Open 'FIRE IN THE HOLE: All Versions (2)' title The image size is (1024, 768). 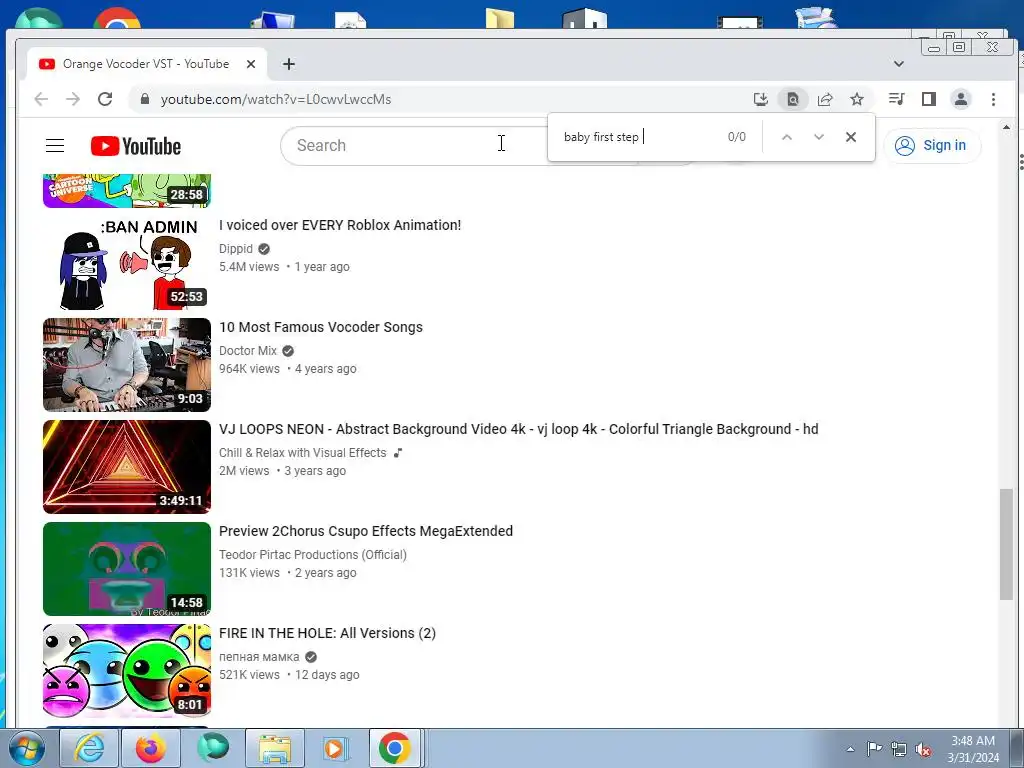click(327, 633)
